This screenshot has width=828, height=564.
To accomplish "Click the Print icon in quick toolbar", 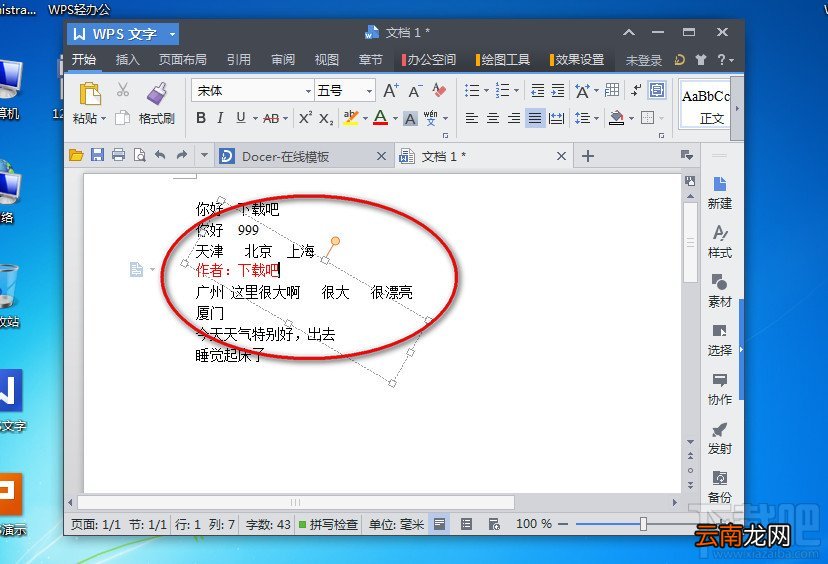I will pyautogui.click(x=118, y=155).
